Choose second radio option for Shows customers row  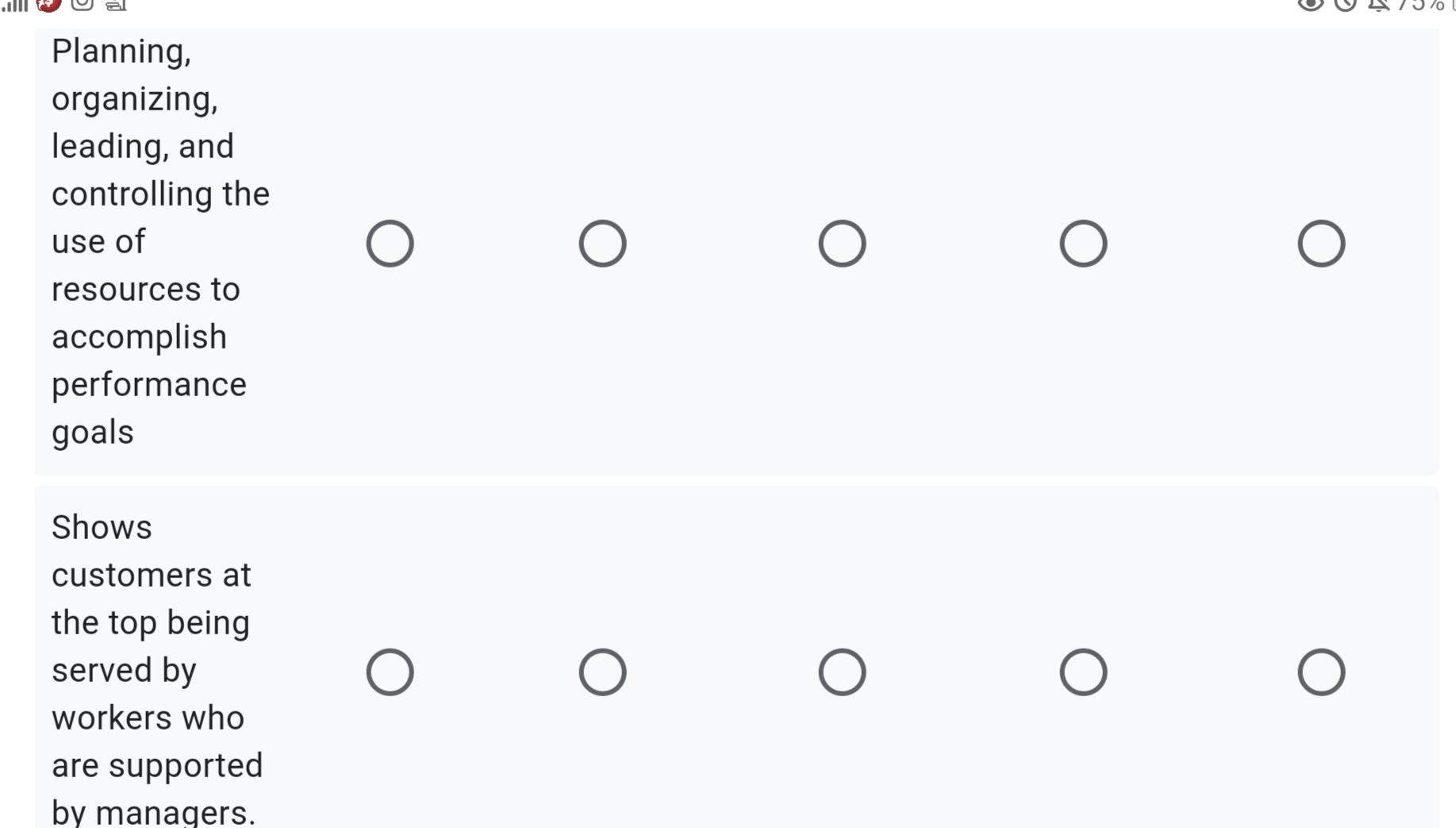click(x=602, y=672)
